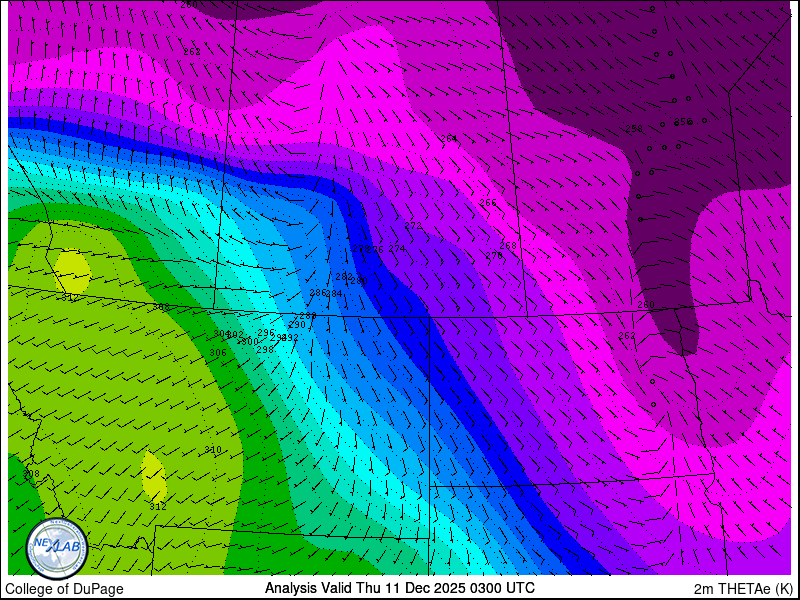Click the 282 contour label
The image size is (800, 600).
pyautogui.click(x=343, y=277)
